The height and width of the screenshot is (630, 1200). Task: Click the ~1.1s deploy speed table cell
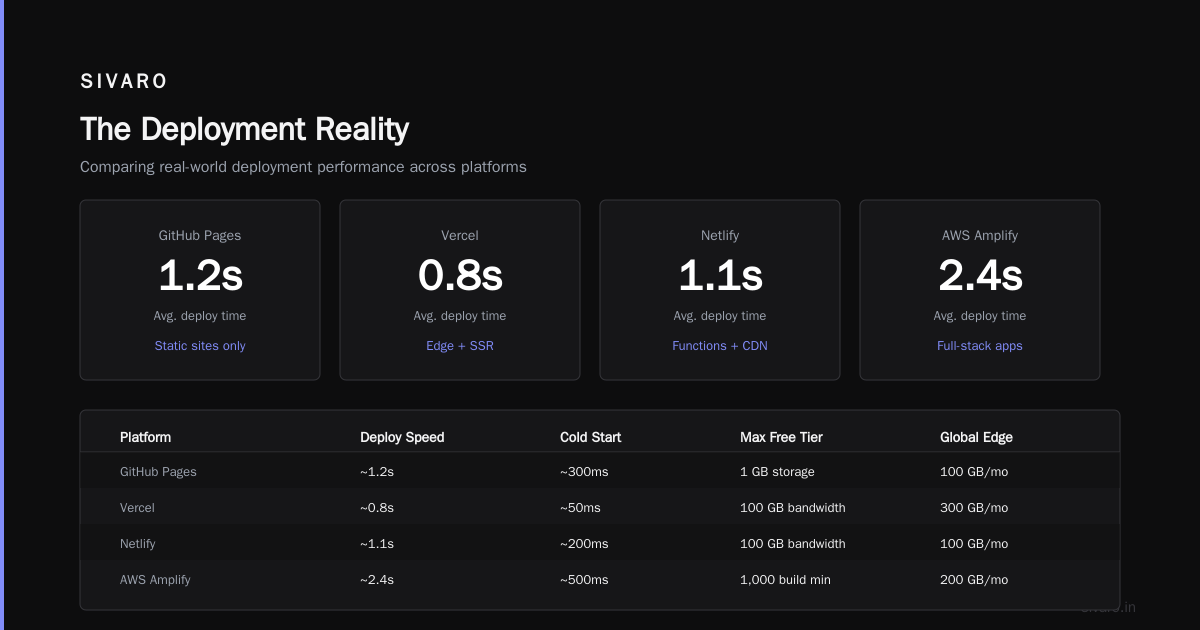(x=377, y=544)
